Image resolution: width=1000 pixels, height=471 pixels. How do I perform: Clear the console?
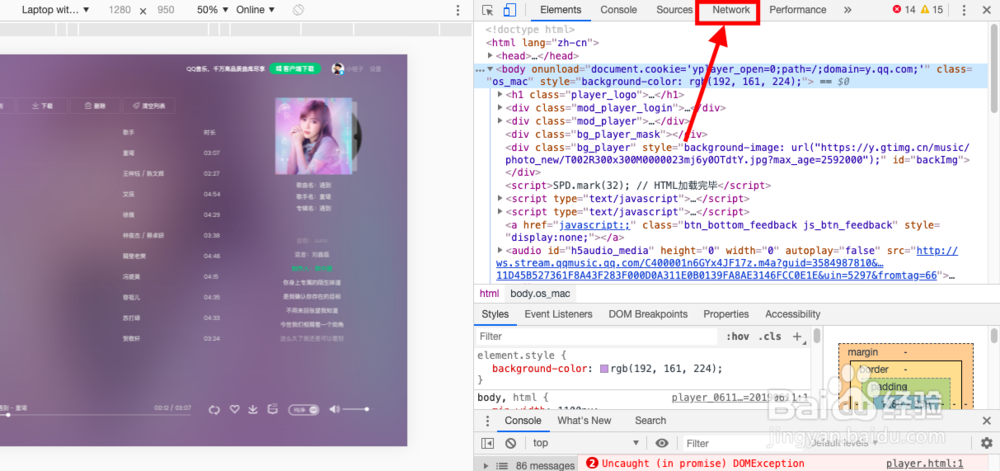point(510,443)
